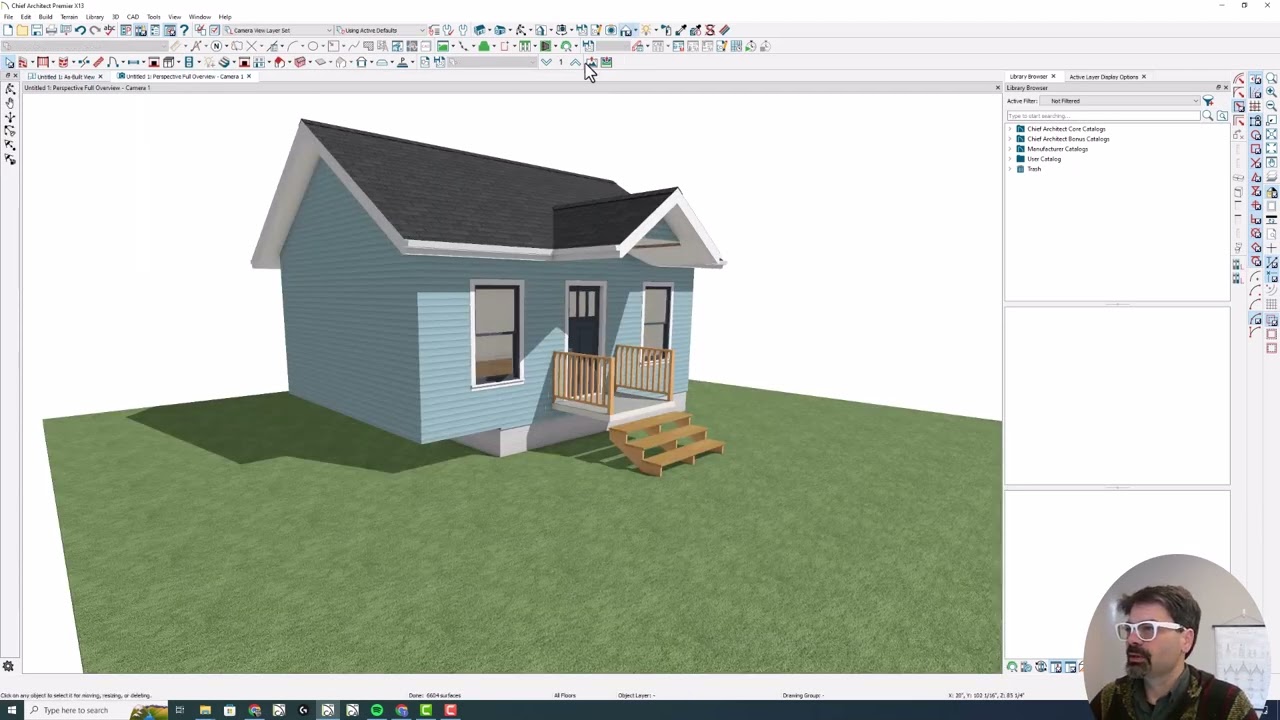
Task: Click the Windows Start button
Action: click(x=11, y=710)
